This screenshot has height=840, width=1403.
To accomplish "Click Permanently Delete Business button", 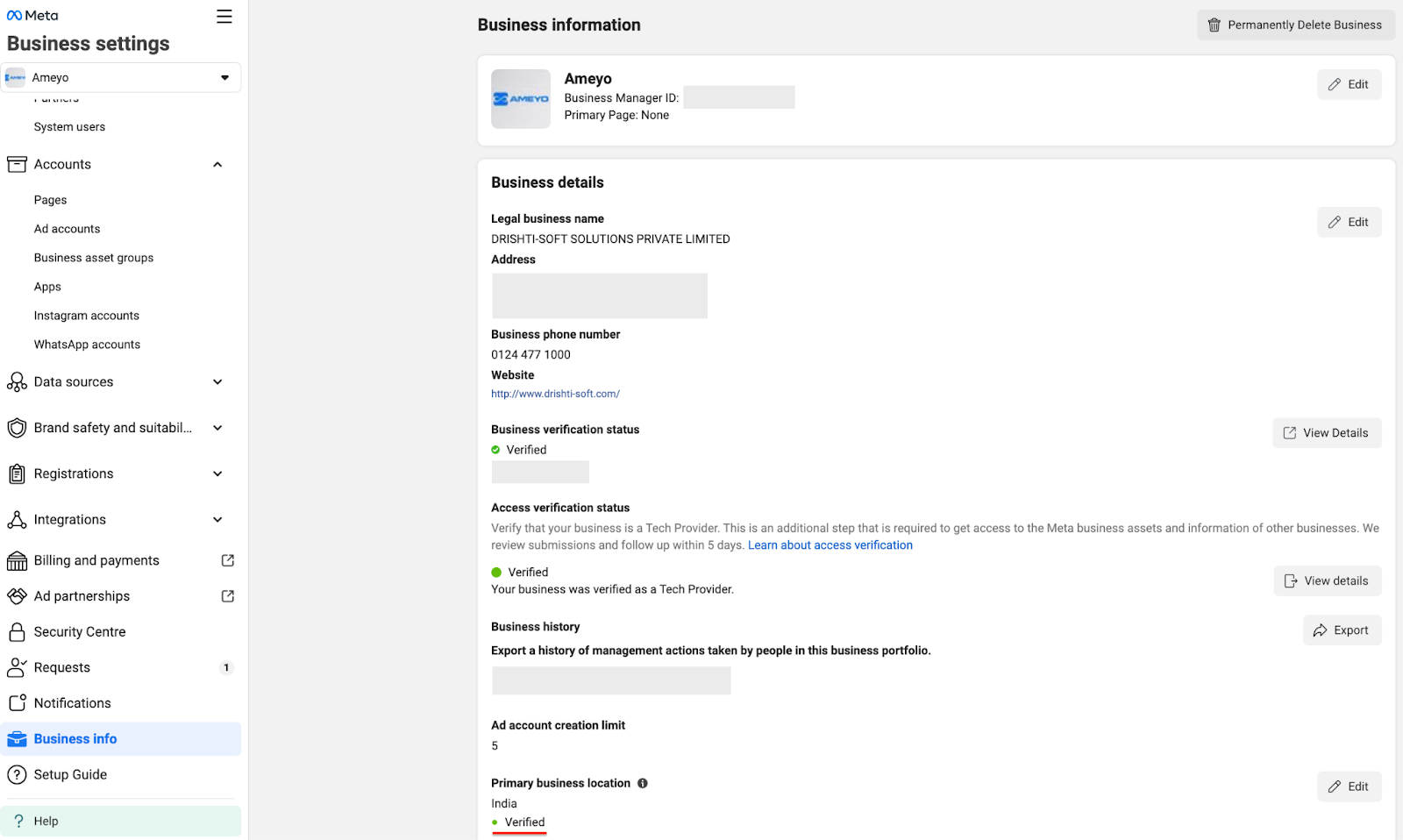I will (1296, 25).
